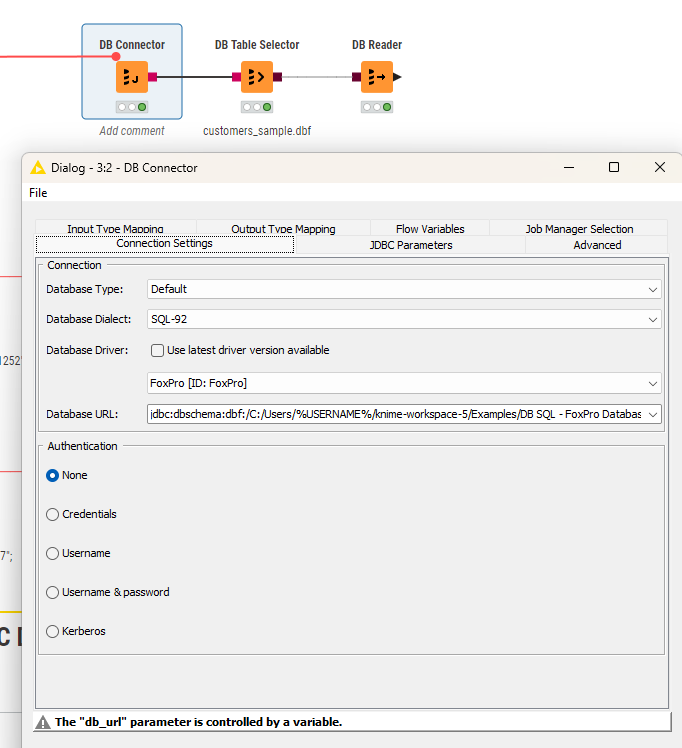
Task: Select the Credentials authentication option
Action: [x=53, y=514]
